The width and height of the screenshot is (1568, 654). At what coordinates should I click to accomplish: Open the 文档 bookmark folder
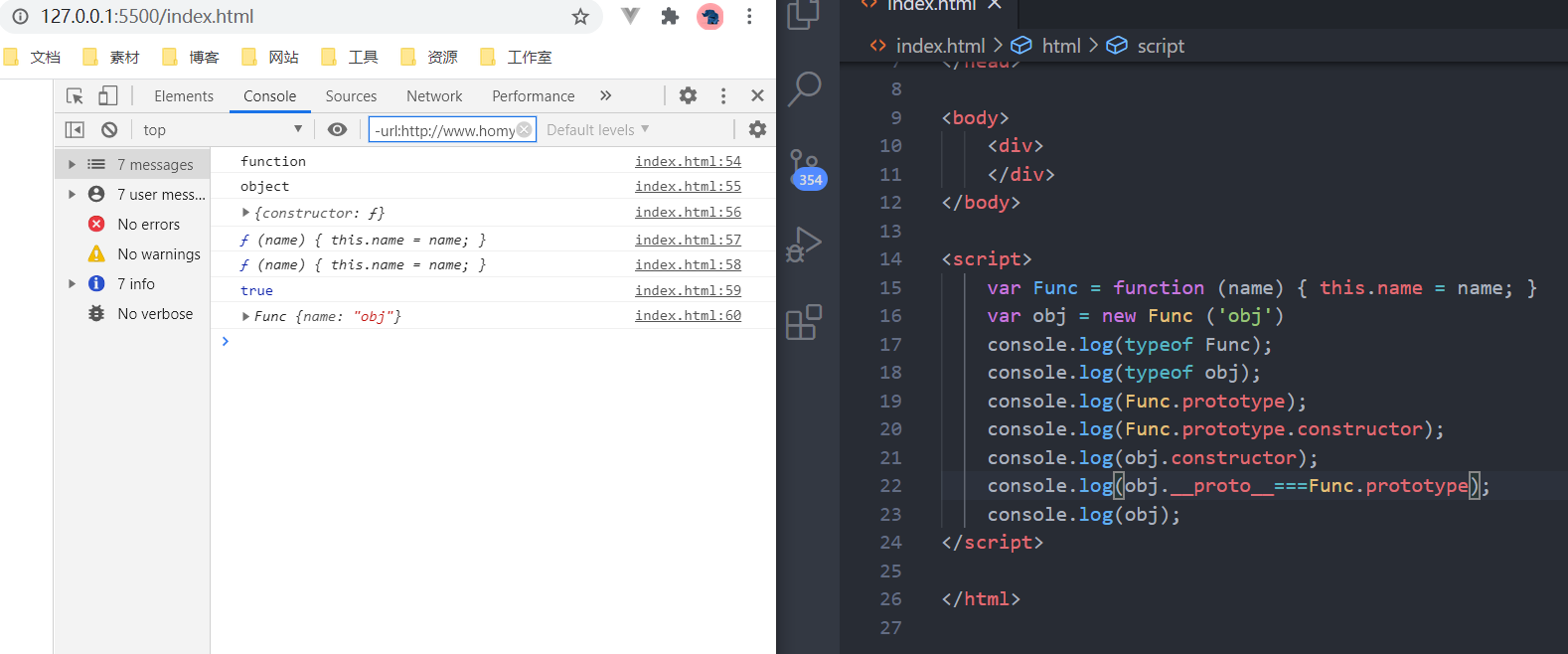point(33,57)
